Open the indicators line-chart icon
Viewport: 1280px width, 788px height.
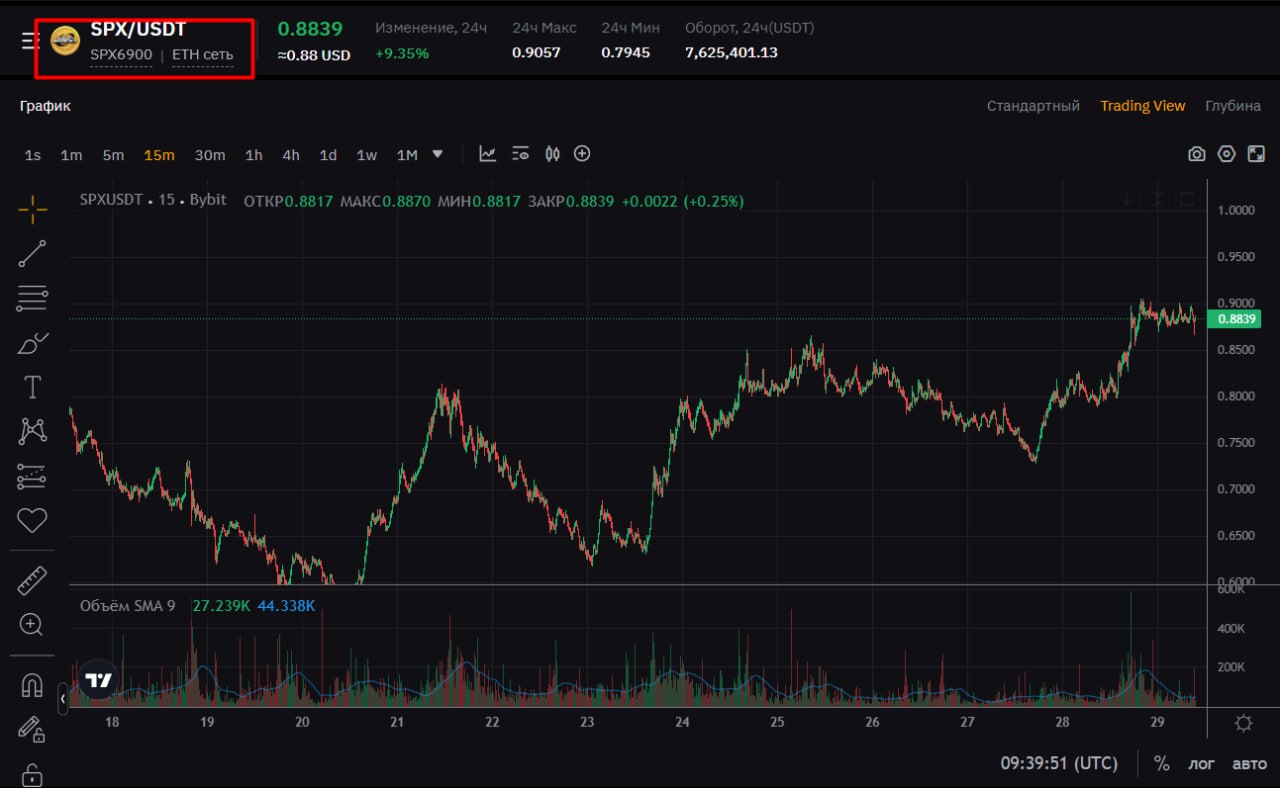click(x=488, y=154)
